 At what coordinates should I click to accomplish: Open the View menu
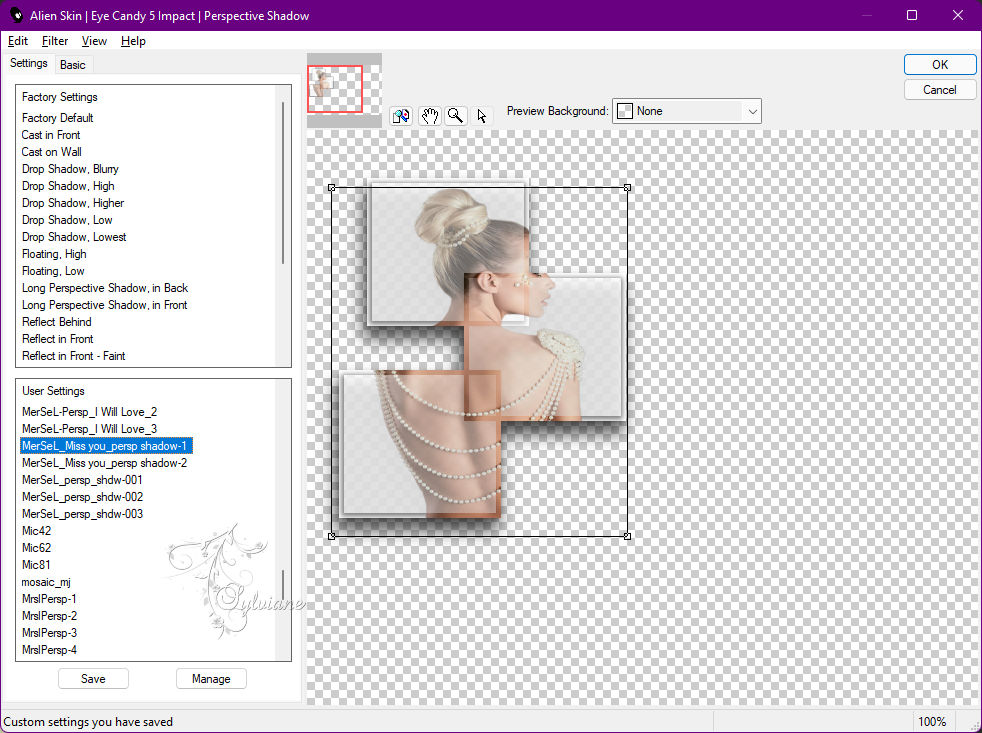[94, 41]
